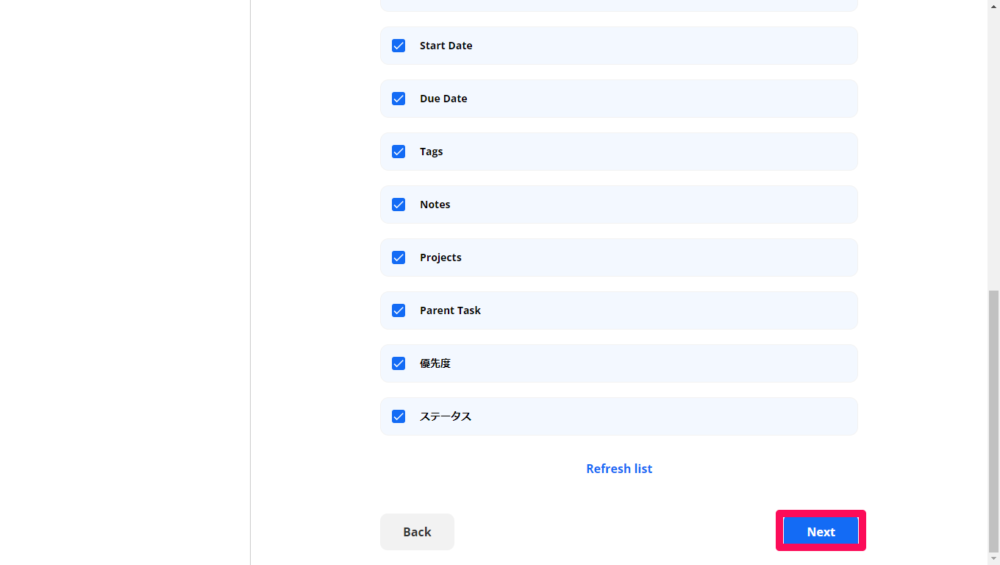Click the scrollbar down arrow
The image size is (1000, 565).
[993, 558]
